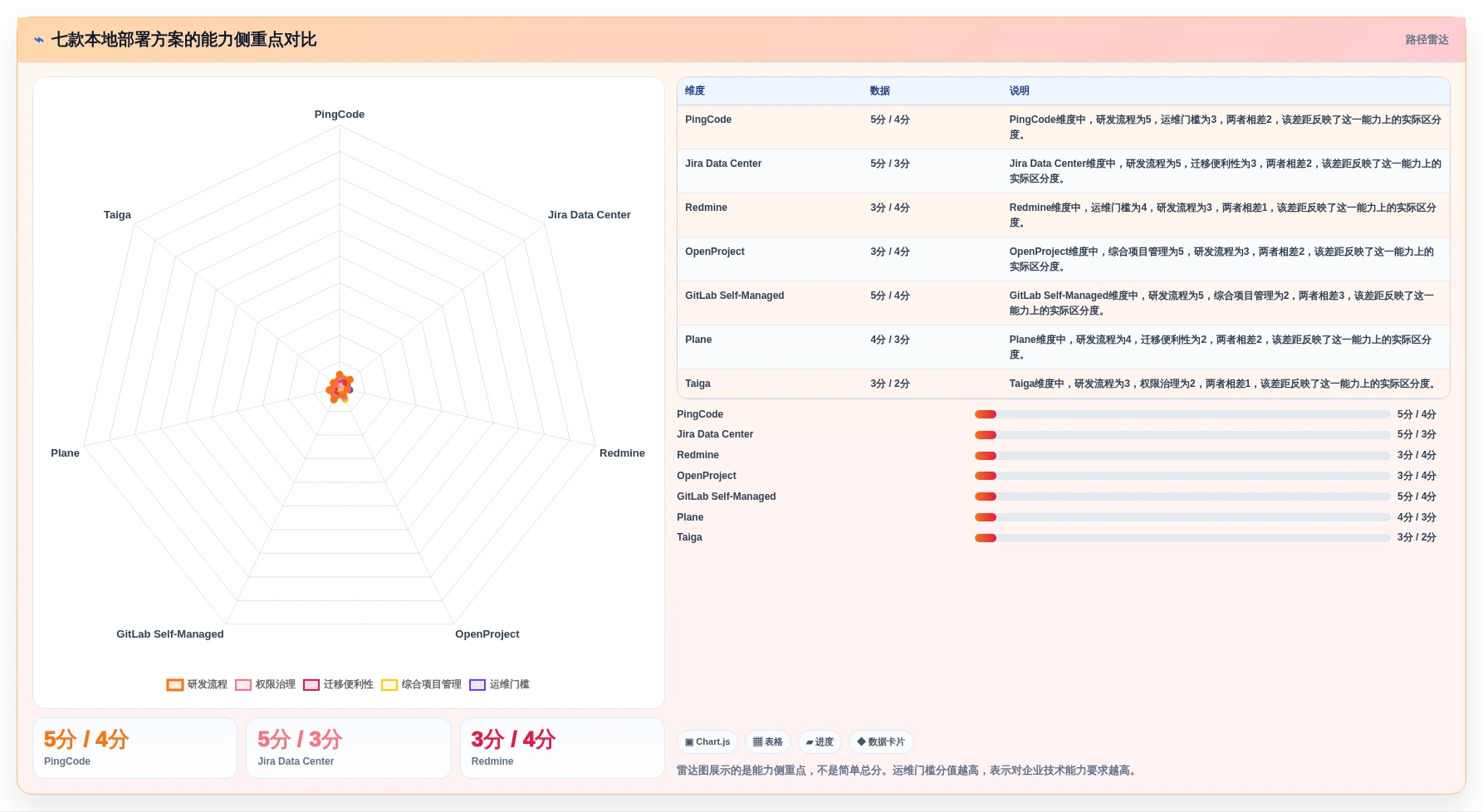Image resolution: width=1483 pixels, height=812 pixels.
Task: Click the Plane progress bar
Action: tap(1182, 517)
